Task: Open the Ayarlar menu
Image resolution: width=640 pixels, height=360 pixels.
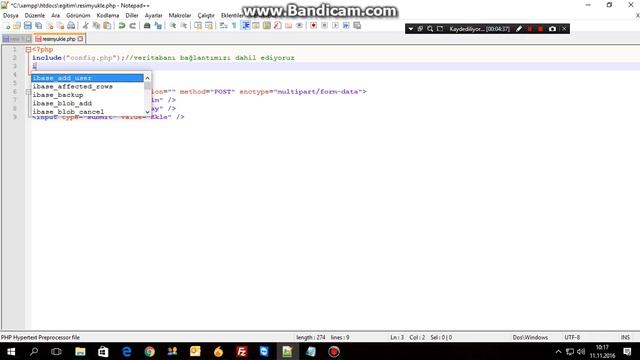Action: tap(153, 15)
